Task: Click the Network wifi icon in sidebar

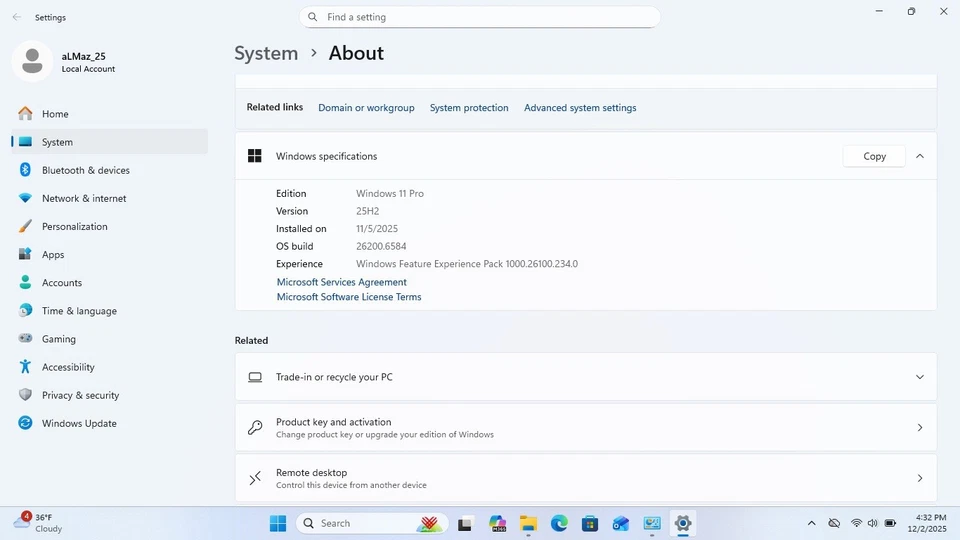Action: [x=25, y=198]
